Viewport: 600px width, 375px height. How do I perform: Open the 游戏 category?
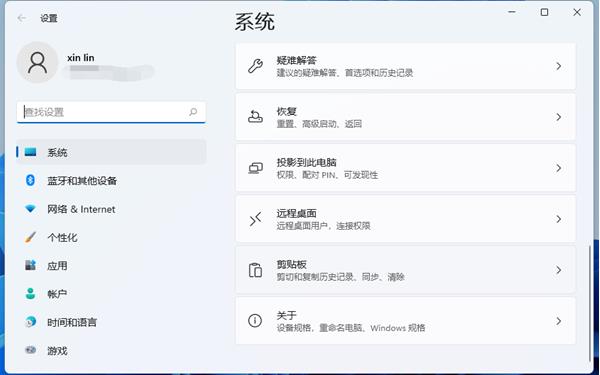pos(111,351)
